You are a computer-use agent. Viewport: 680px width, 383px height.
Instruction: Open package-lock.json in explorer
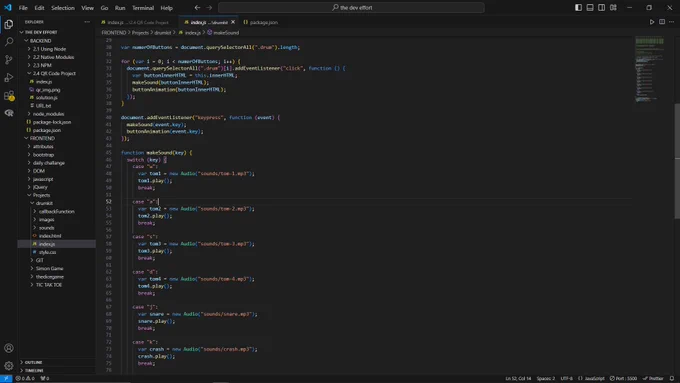tap(56, 122)
